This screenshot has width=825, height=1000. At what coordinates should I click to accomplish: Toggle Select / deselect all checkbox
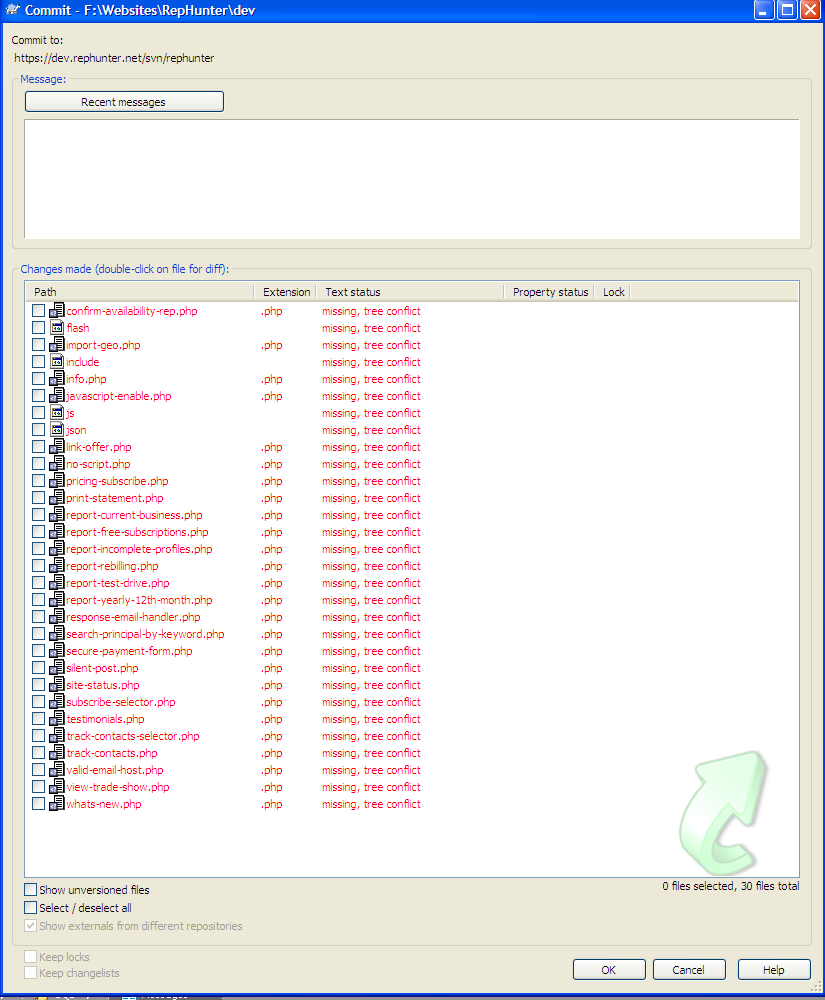31,908
